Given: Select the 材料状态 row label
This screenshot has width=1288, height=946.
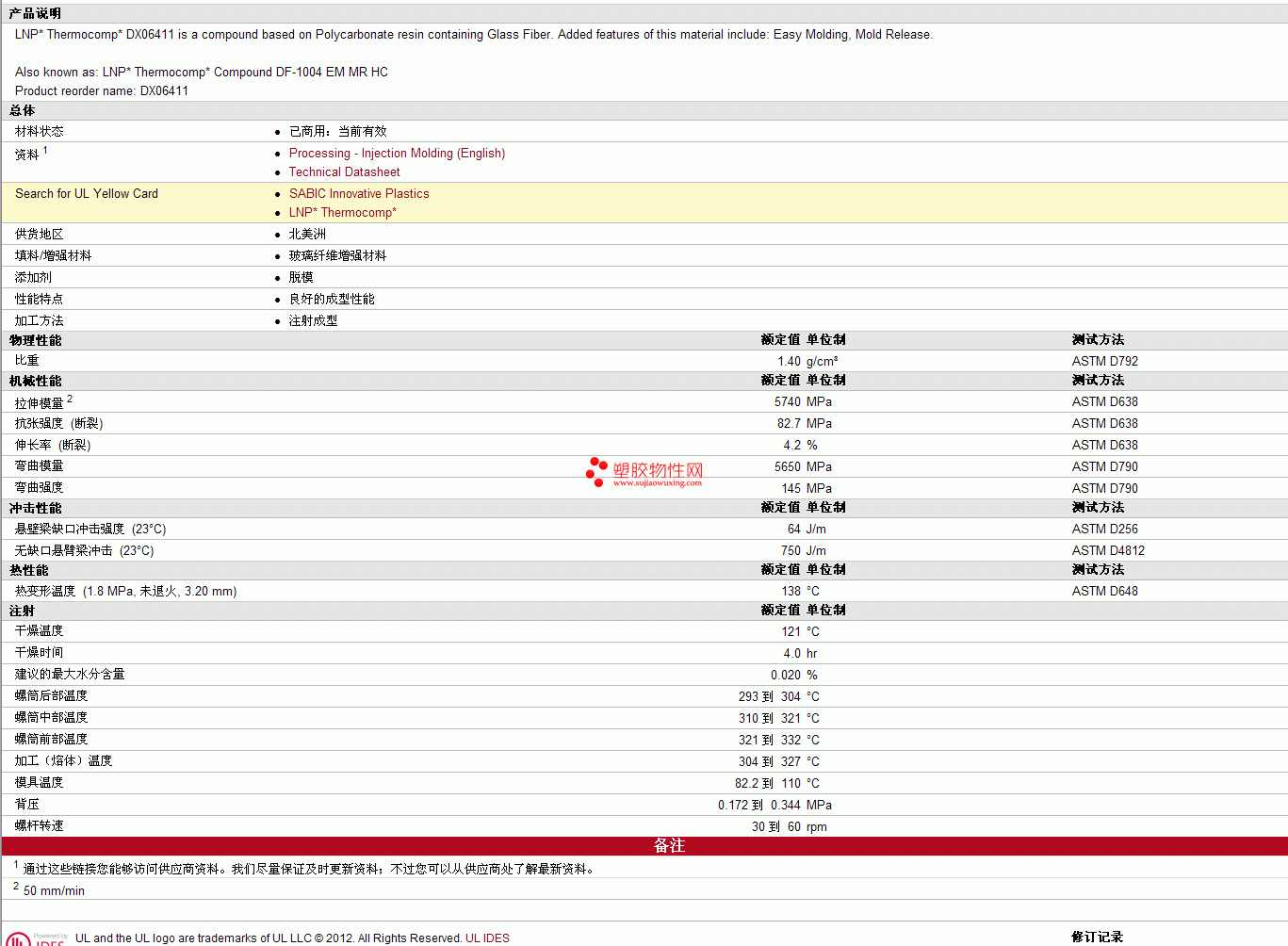Looking at the screenshot, I should [x=39, y=132].
